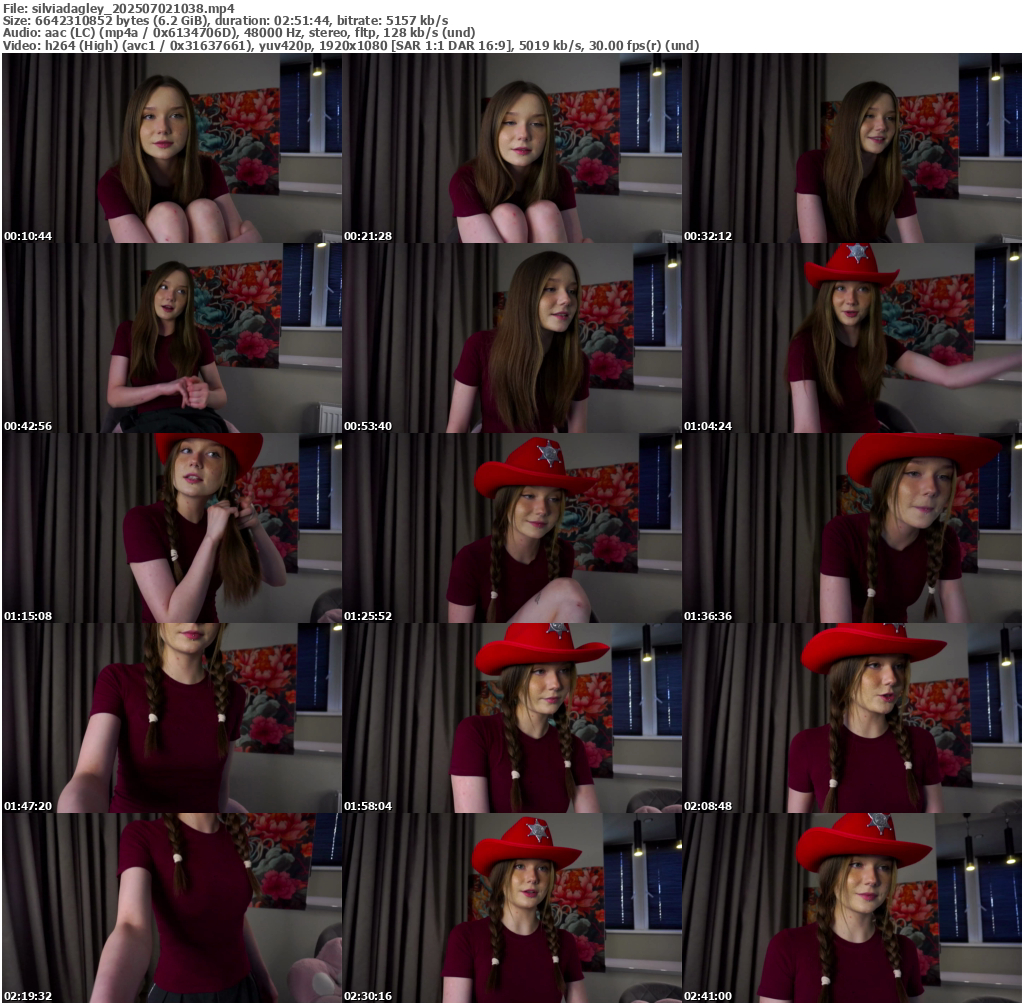This screenshot has width=1024, height=1003.
Task: Click the frame at timestamp 01:58:04
Action: 512,718
